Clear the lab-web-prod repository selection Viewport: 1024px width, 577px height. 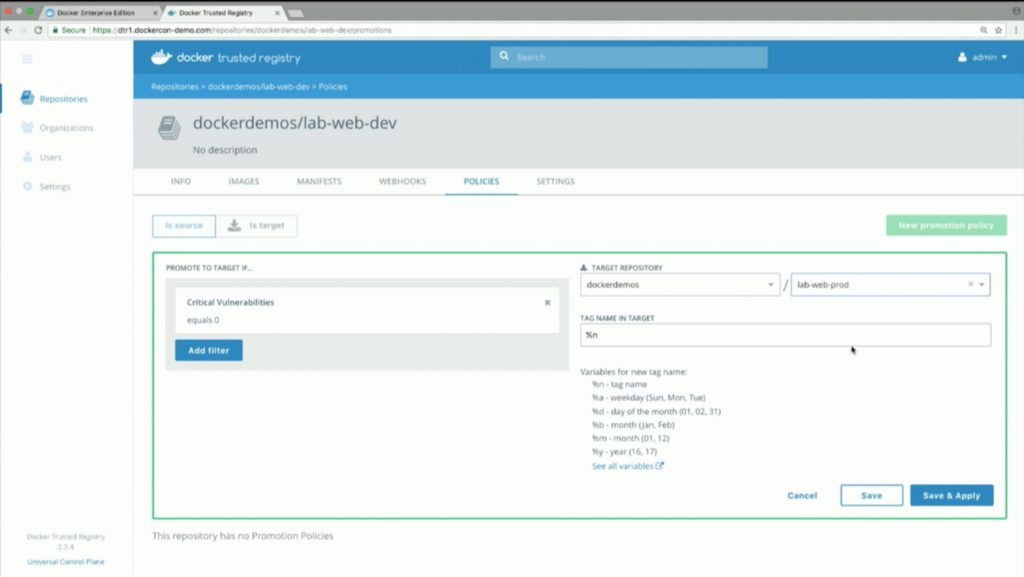click(970, 284)
